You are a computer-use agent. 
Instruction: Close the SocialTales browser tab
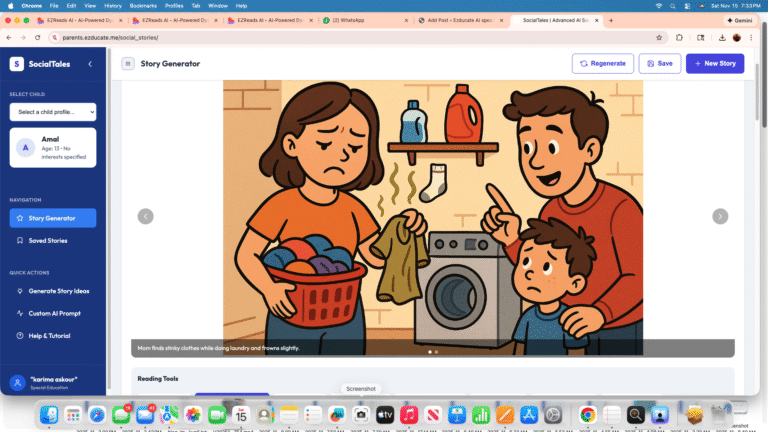tap(597, 21)
